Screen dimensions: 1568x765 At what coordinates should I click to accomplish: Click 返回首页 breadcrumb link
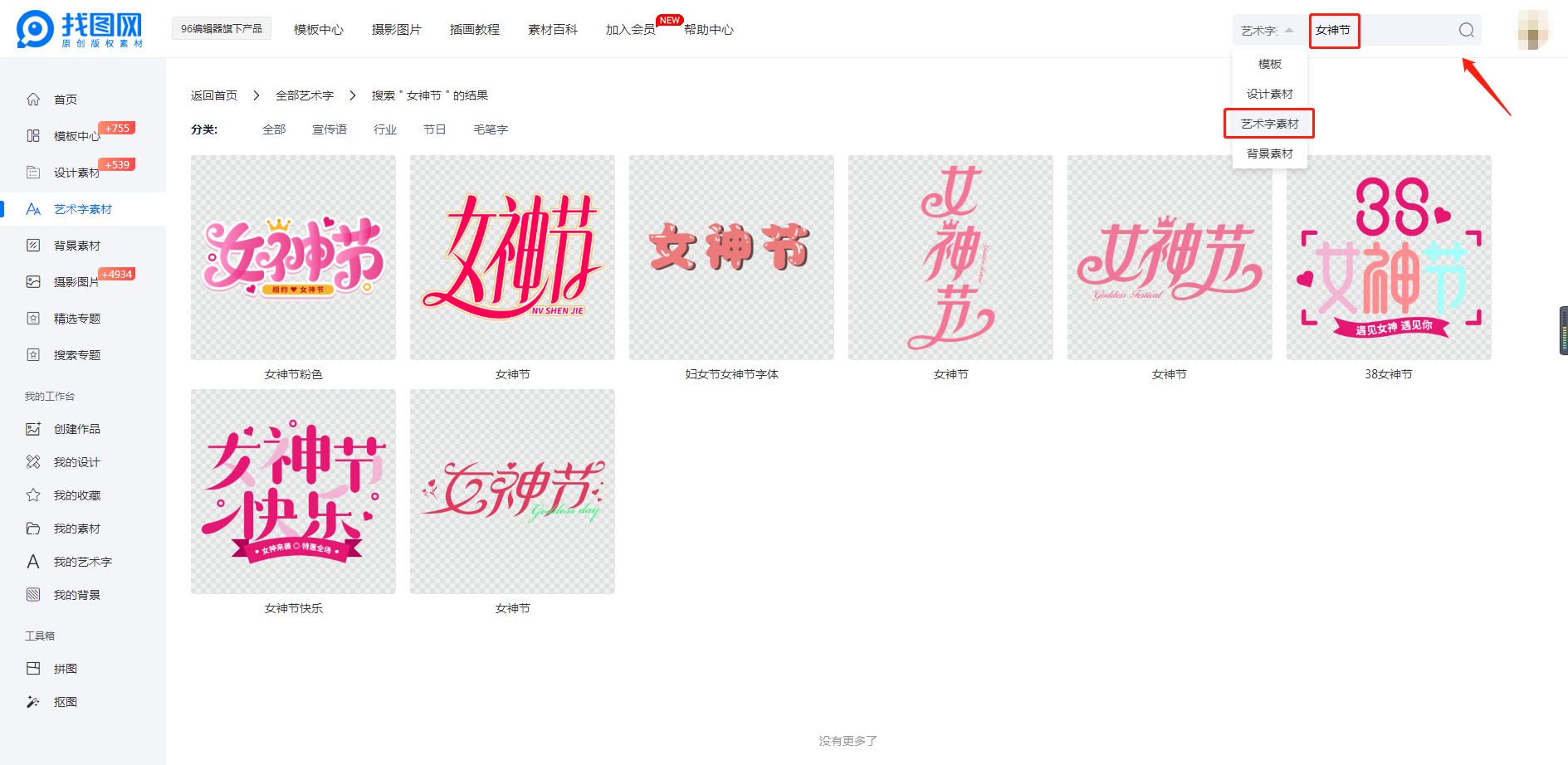click(214, 95)
